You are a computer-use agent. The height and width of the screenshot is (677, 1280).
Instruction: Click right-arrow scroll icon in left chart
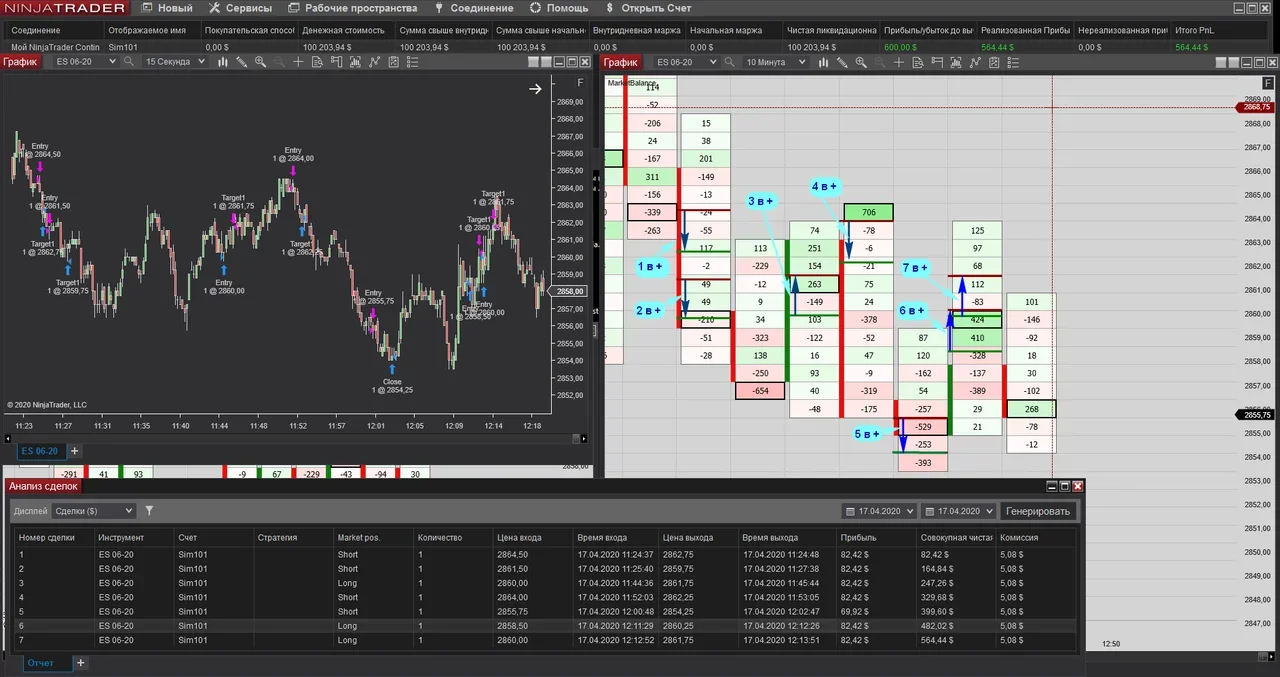535,89
